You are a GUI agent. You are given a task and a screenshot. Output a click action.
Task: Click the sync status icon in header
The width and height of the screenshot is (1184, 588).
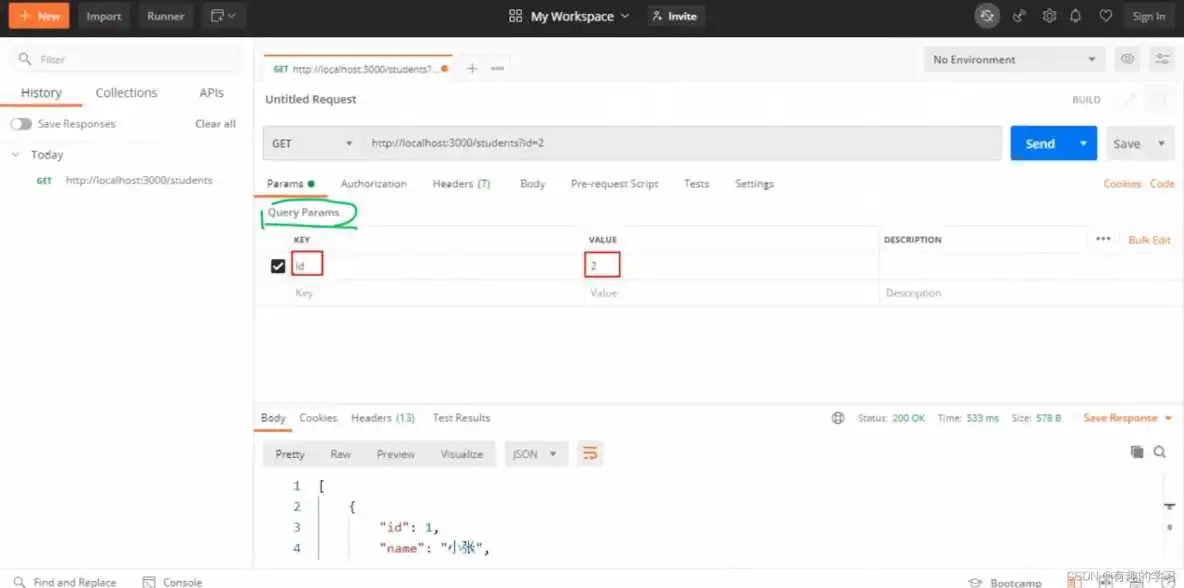click(987, 16)
